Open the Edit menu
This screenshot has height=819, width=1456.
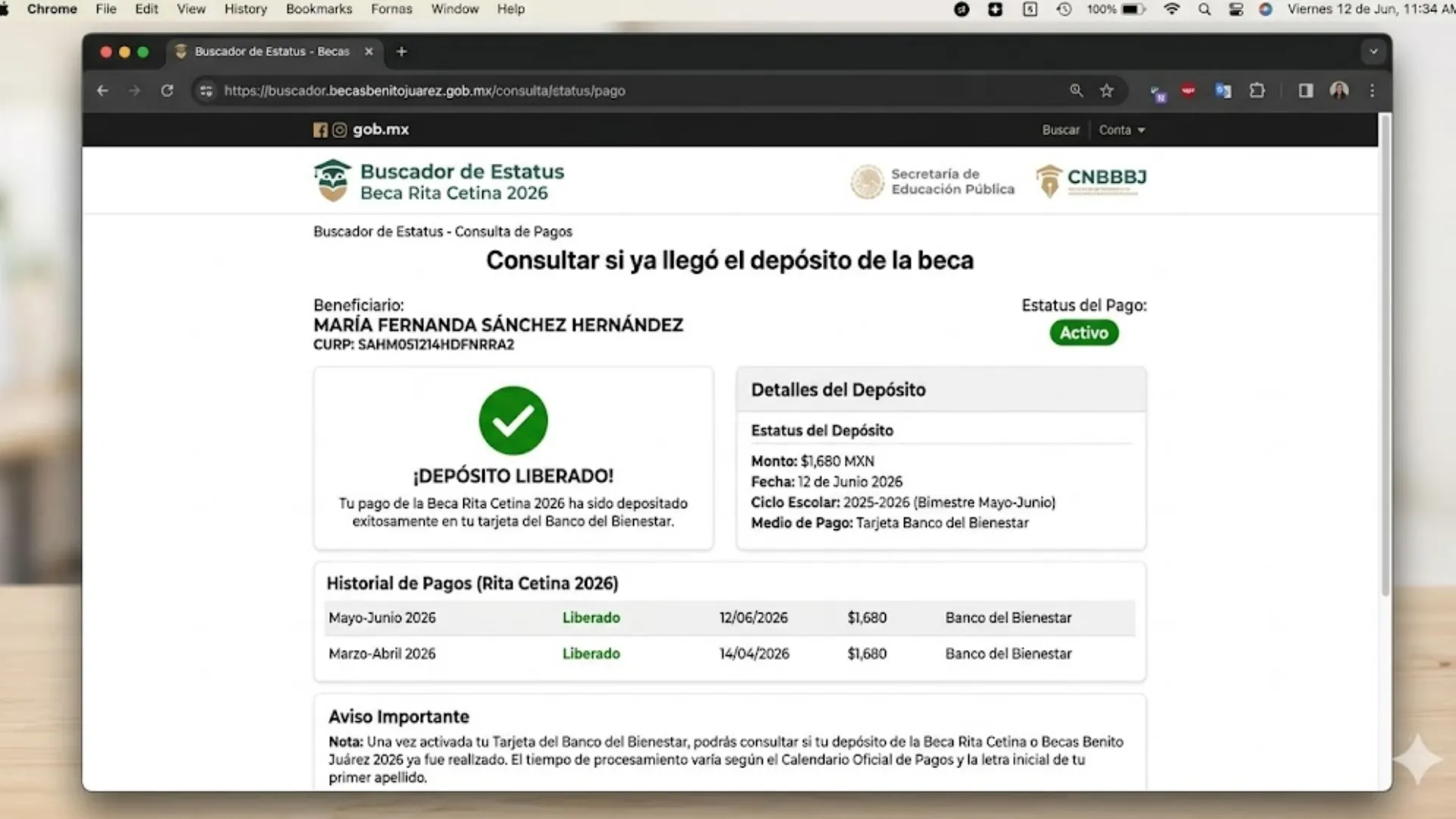146,9
